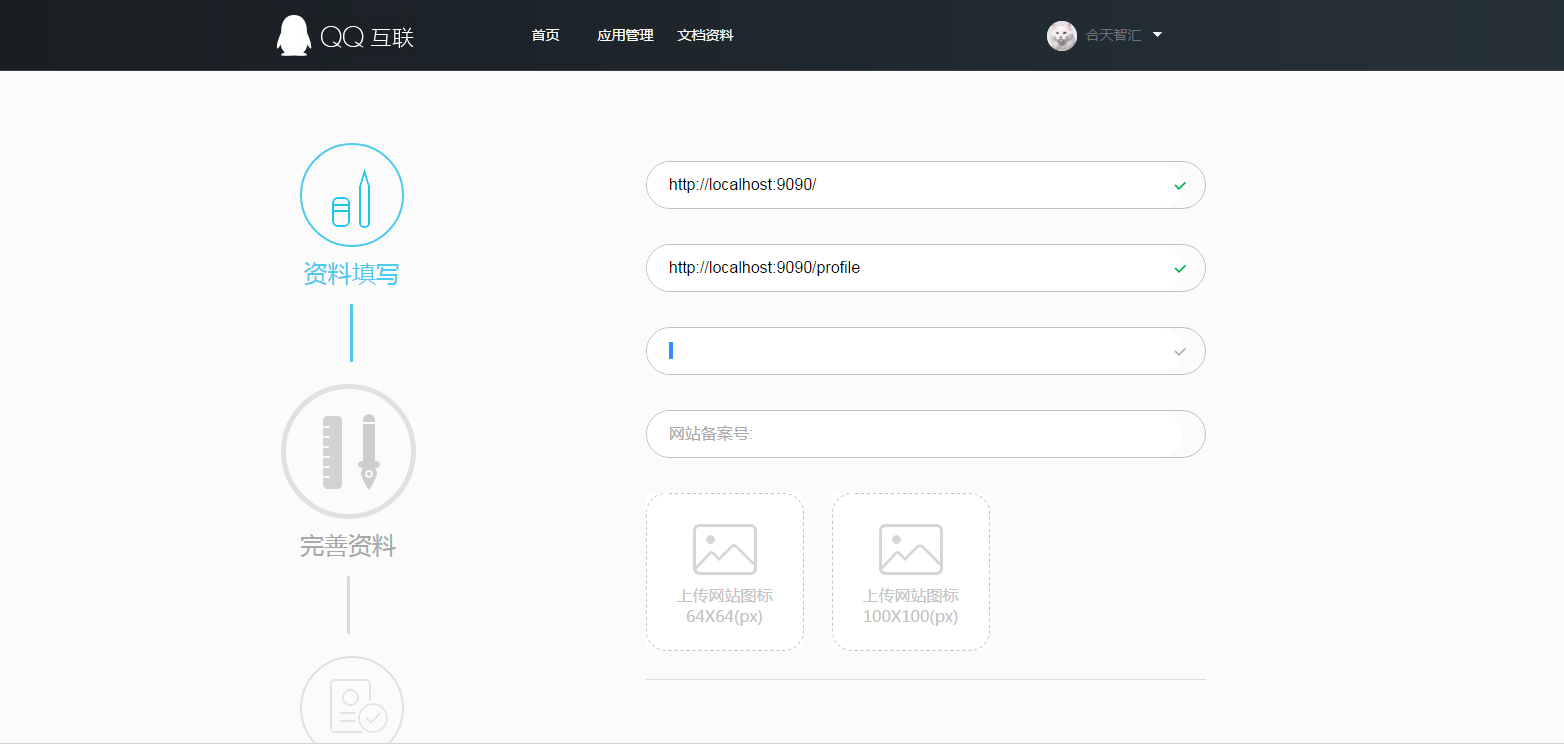Click the 完善资料 step label
The height and width of the screenshot is (744, 1564).
[348, 546]
